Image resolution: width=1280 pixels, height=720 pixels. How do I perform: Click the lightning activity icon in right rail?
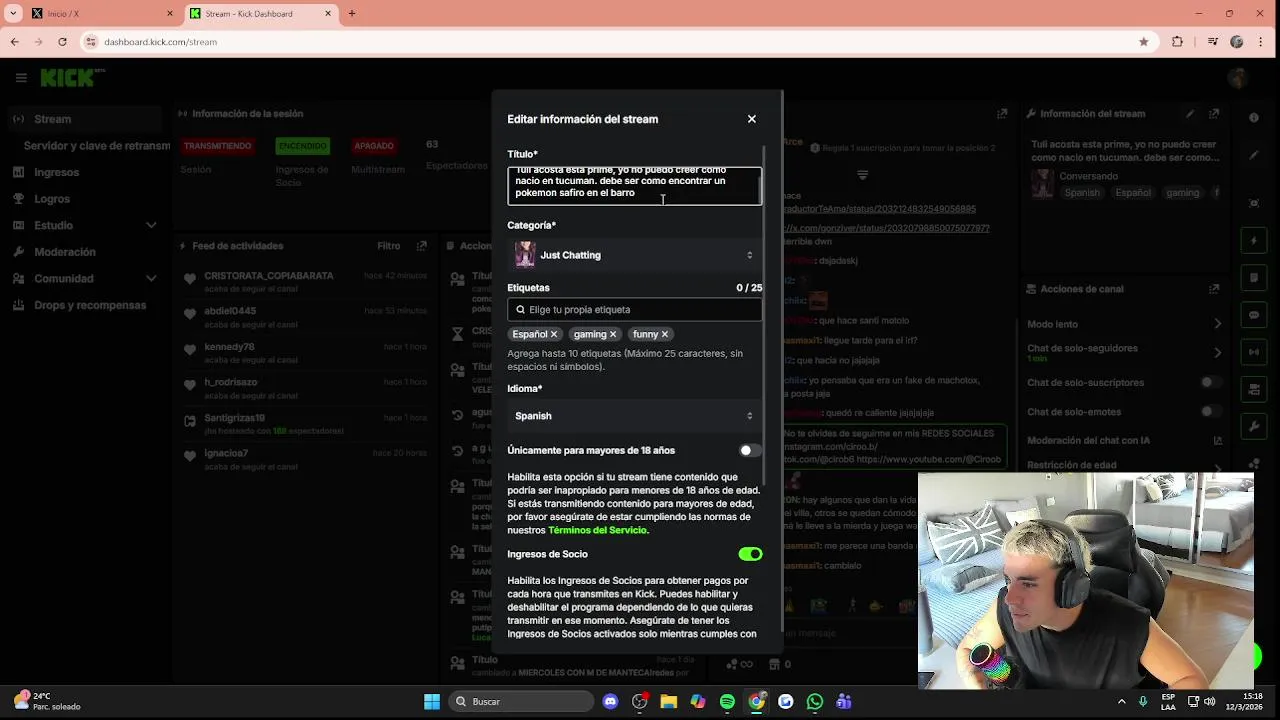[x=1254, y=241]
